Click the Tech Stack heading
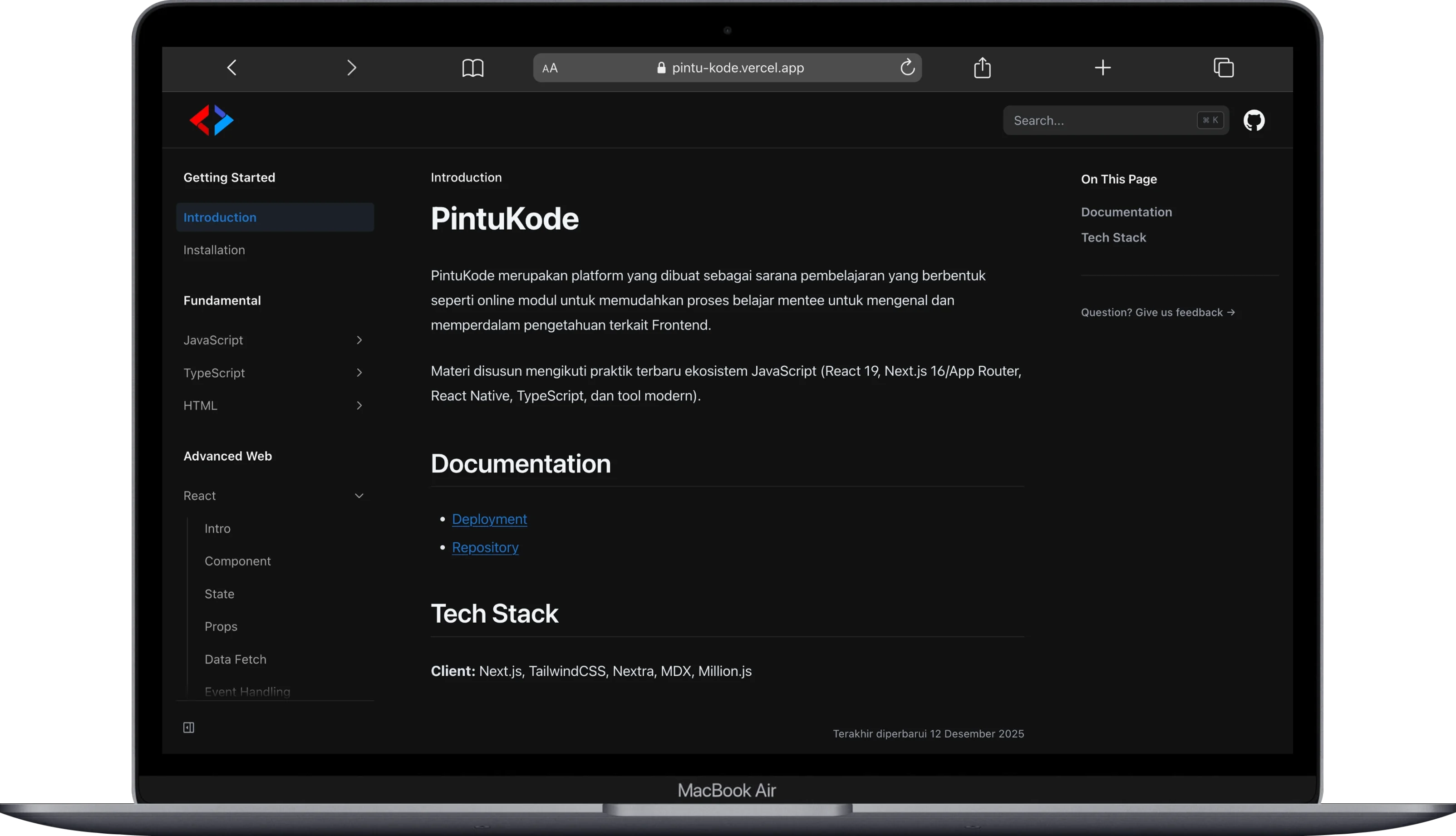Image resolution: width=1456 pixels, height=836 pixels. pyautogui.click(x=494, y=613)
